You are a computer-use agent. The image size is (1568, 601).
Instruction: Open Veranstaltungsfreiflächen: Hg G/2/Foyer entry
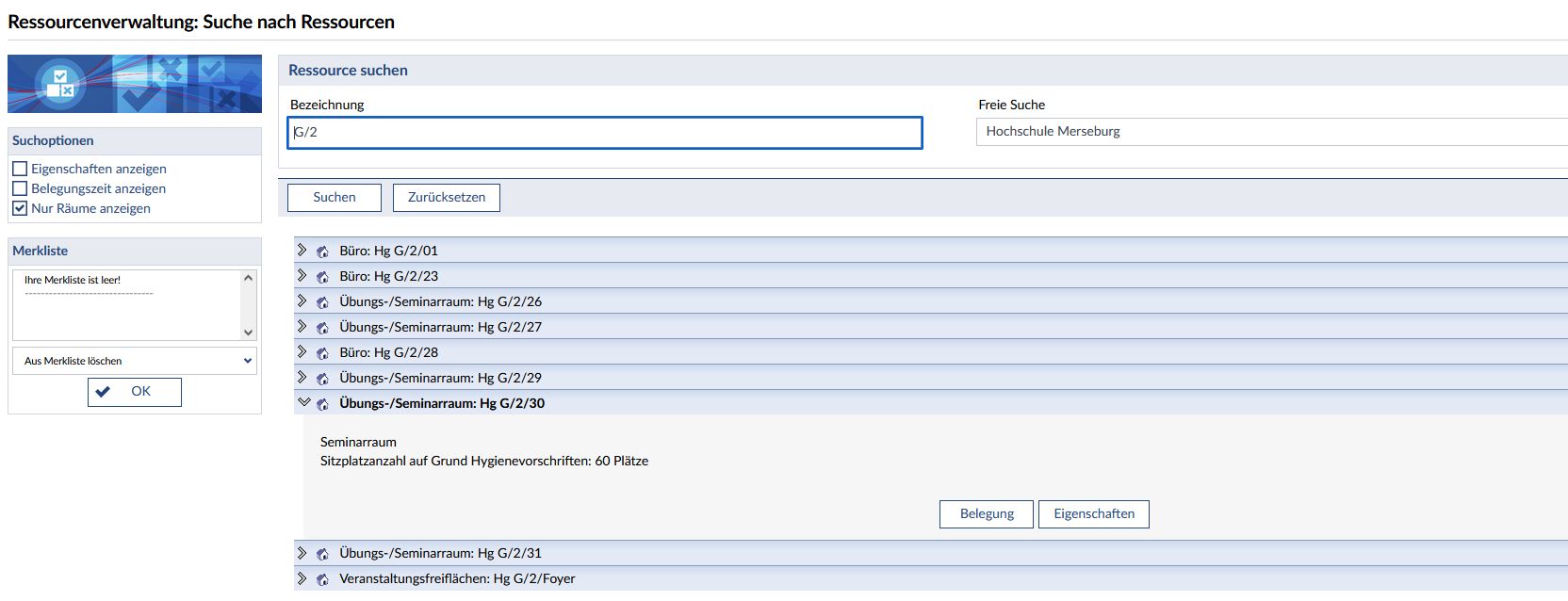pyautogui.click(x=457, y=578)
